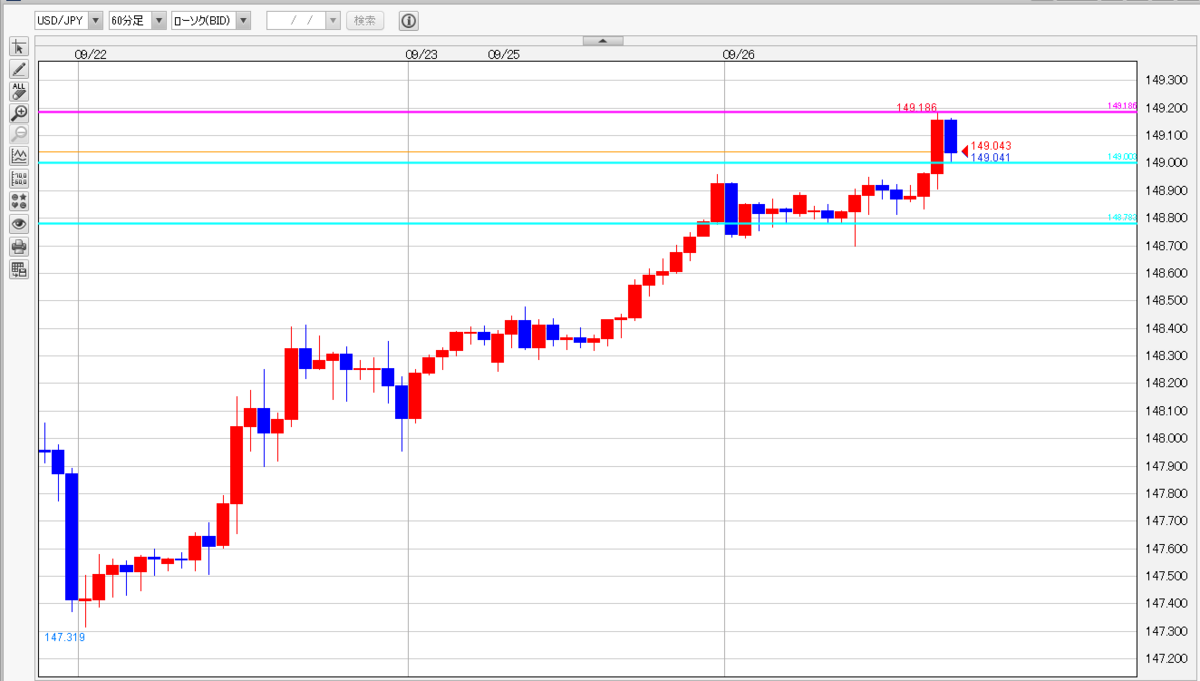Click the 09/23 date label

[x=422, y=55]
